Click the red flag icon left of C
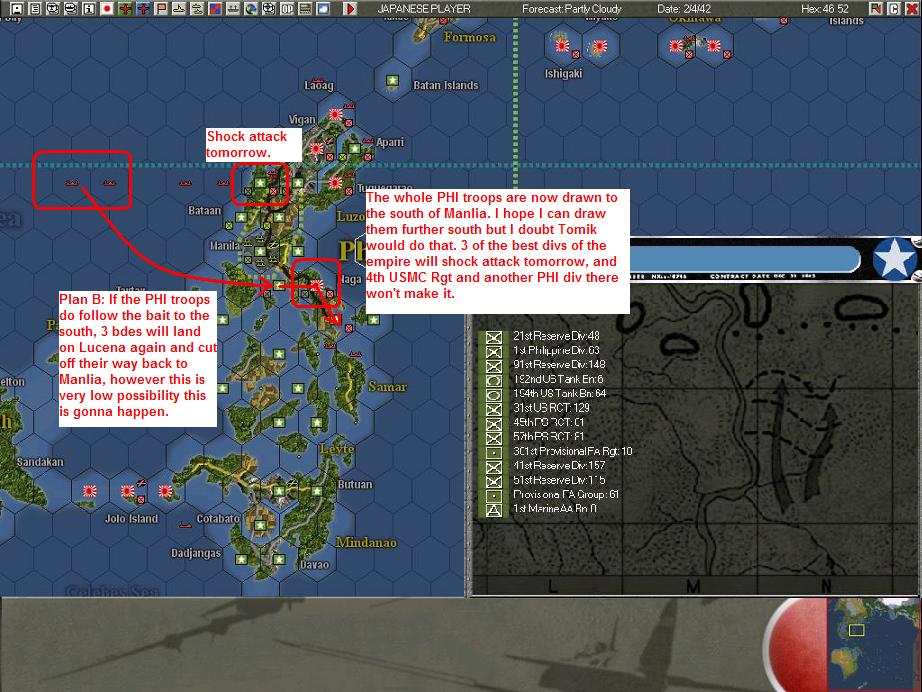Image resolution: width=922 pixels, height=692 pixels. tap(876, 9)
